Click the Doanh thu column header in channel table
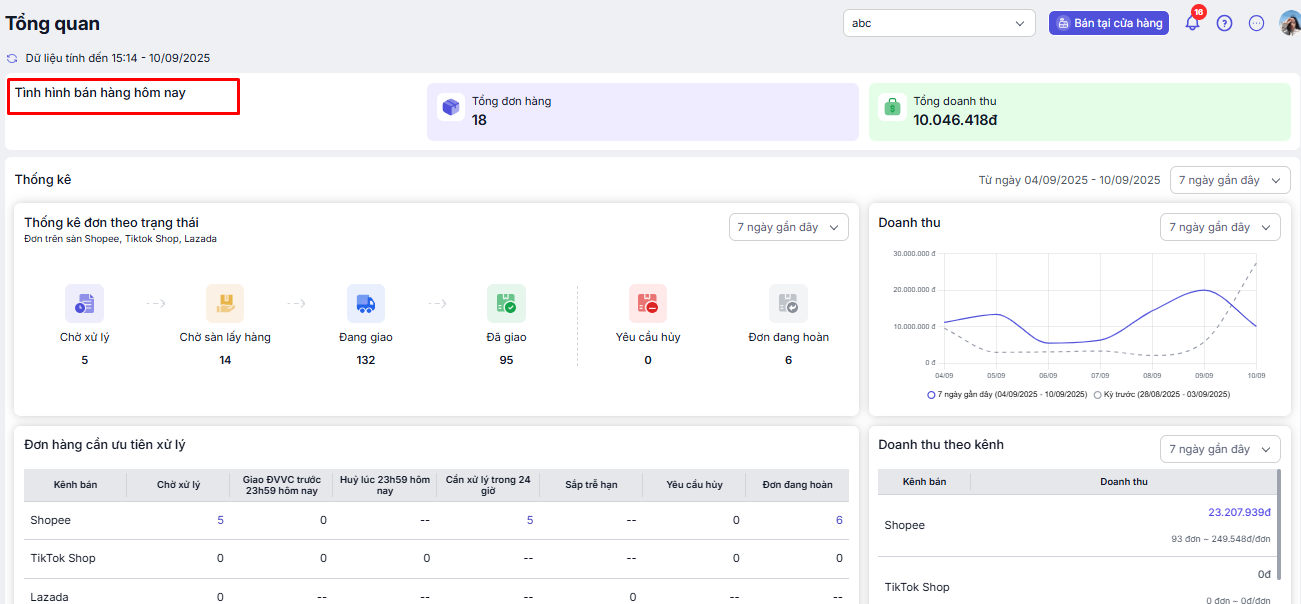Image resolution: width=1301 pixels, height=604 pixels. click(1124, 482)
